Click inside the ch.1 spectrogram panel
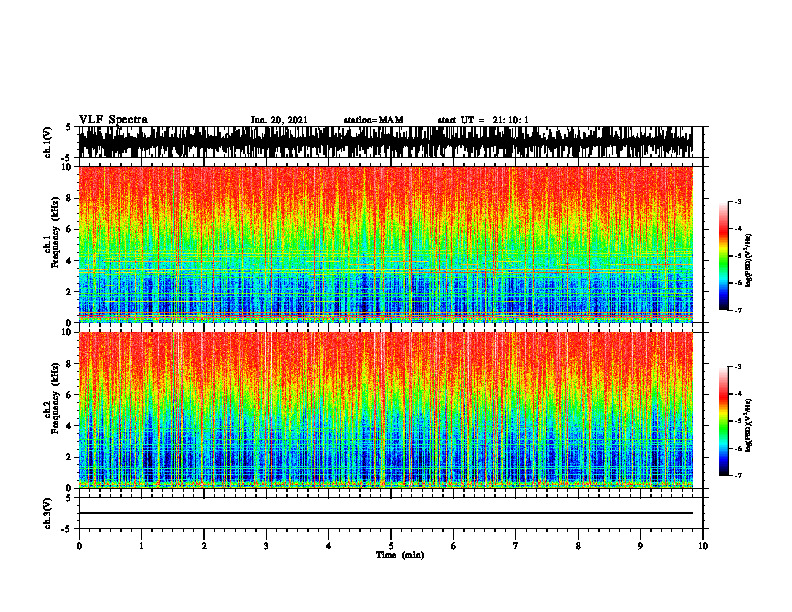792x612 pixels. click(x=385, y=244)
